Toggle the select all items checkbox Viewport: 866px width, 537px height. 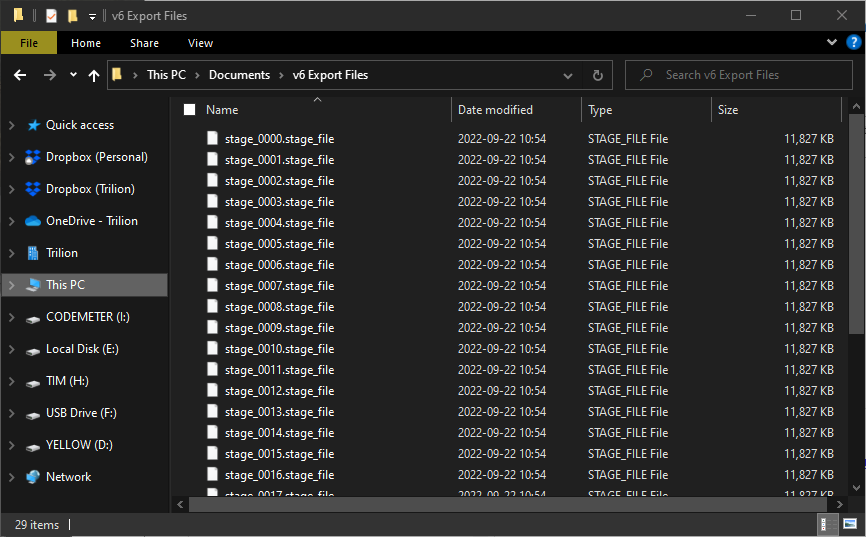(x=190, y=110)
